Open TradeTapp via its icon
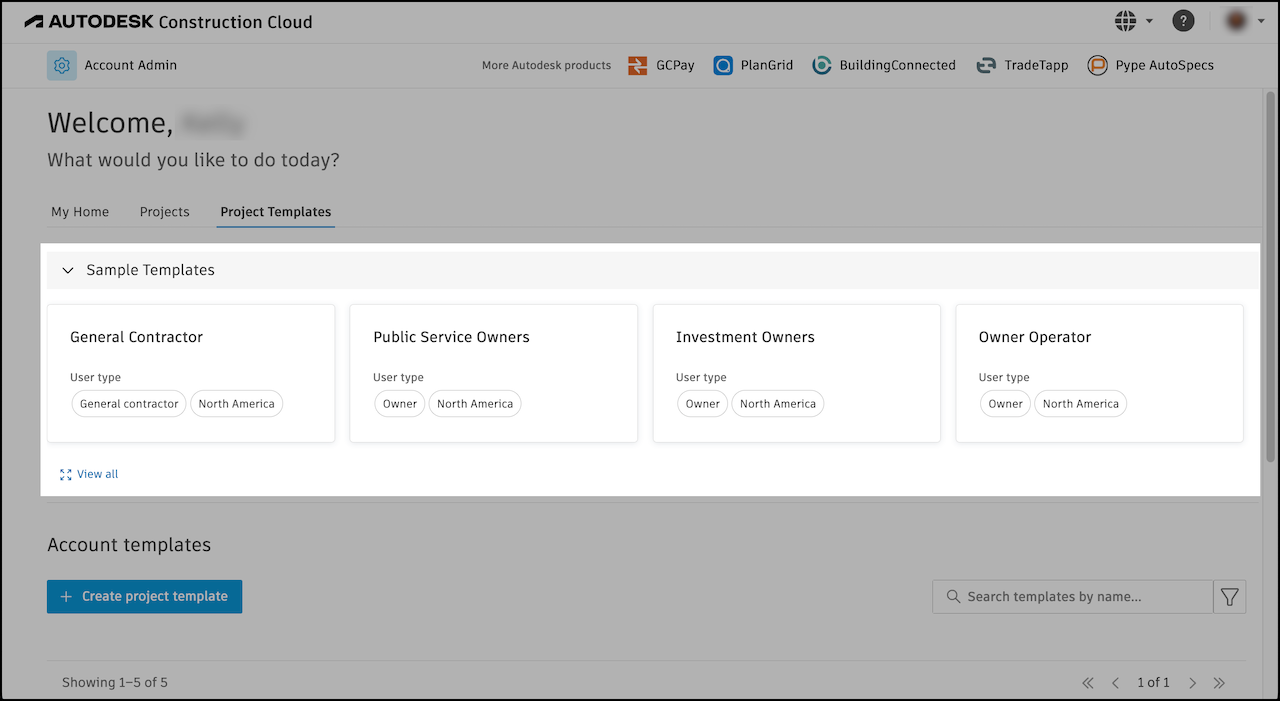This screenshot has width=1280, height=701. [987, 66]
